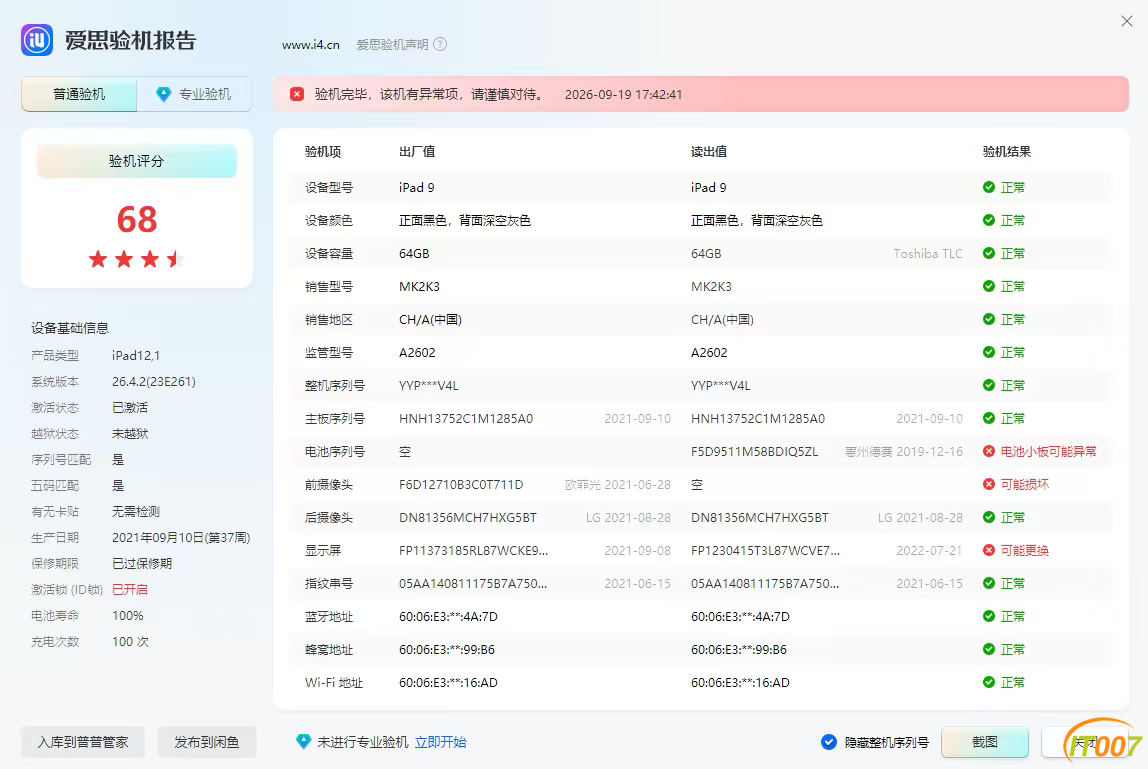The width and height of the screenshot is (1148, 769).
Task: Click the green check icon in 蓝牙地址 row
Action: 988,616
